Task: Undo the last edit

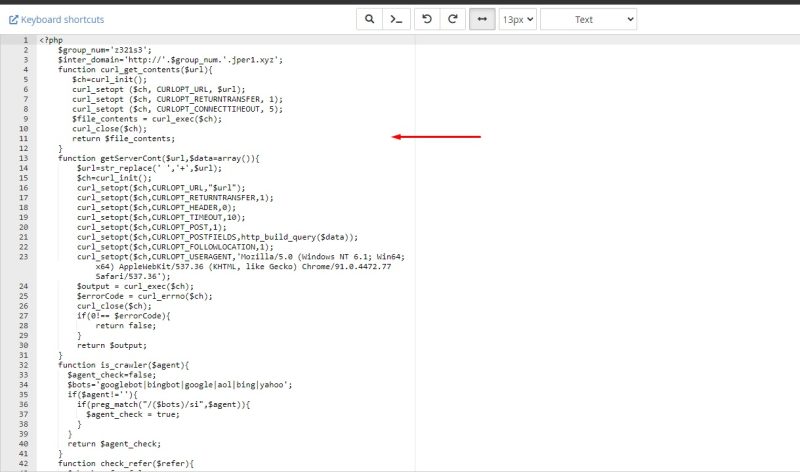Action: click(x=426, y=19)
